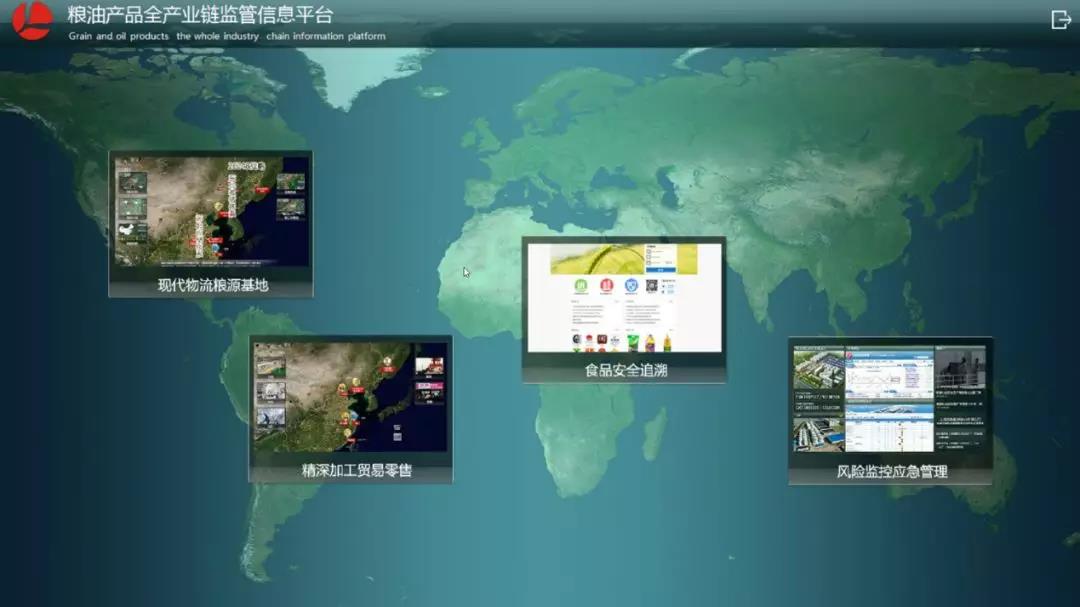The image size is (1080, 607).
Task: Select the 精深加工贸易零售 label
Action: (357, 471)
